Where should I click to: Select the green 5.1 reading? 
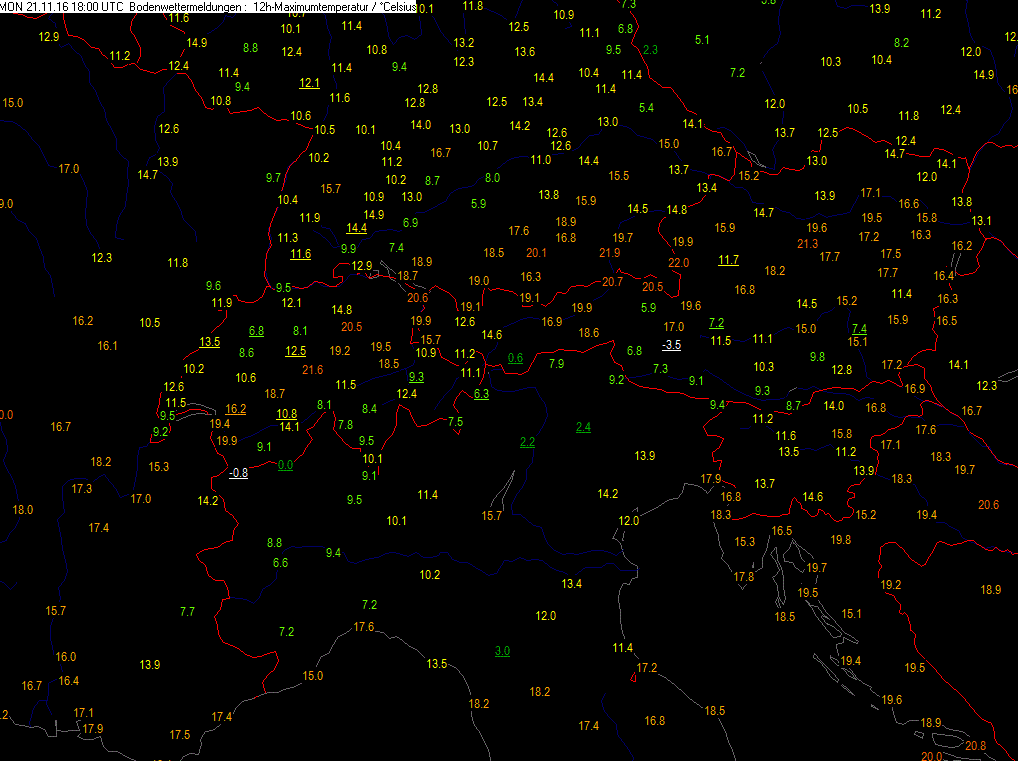pos(702,40)
